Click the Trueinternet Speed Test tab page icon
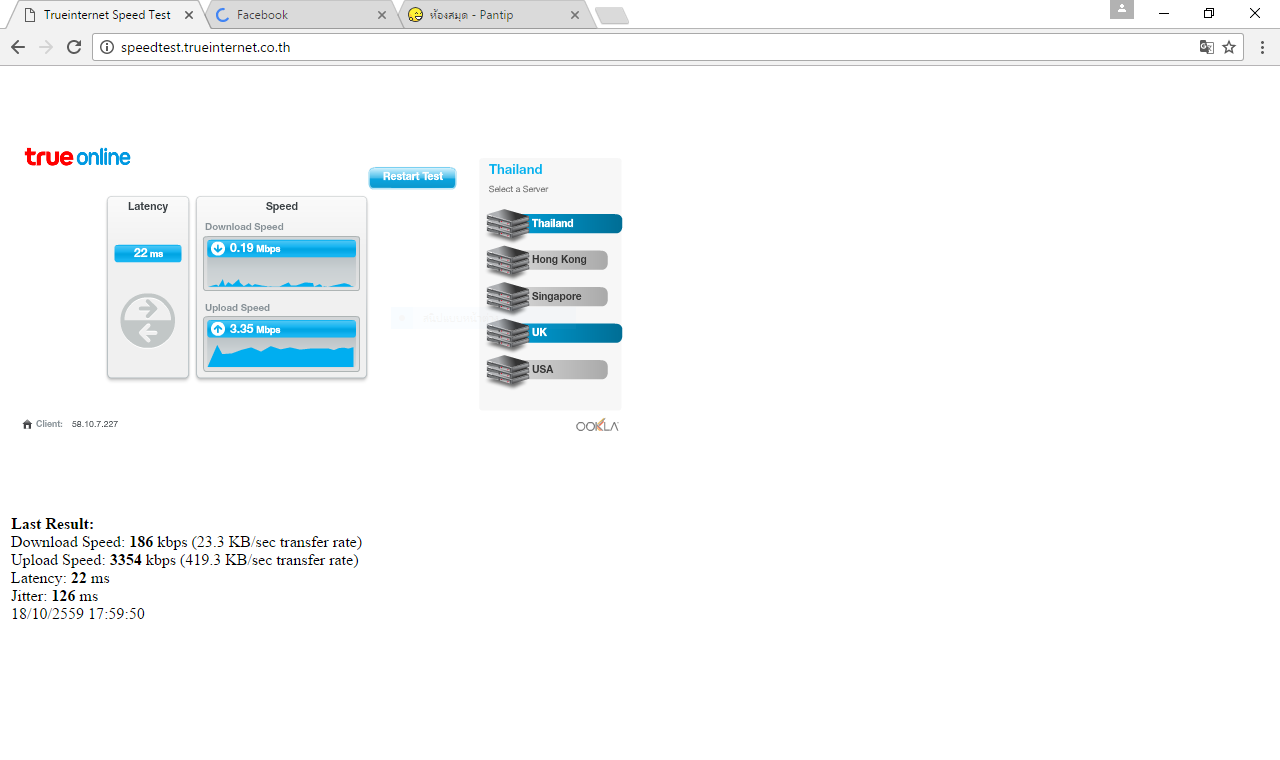 [30, 15]
